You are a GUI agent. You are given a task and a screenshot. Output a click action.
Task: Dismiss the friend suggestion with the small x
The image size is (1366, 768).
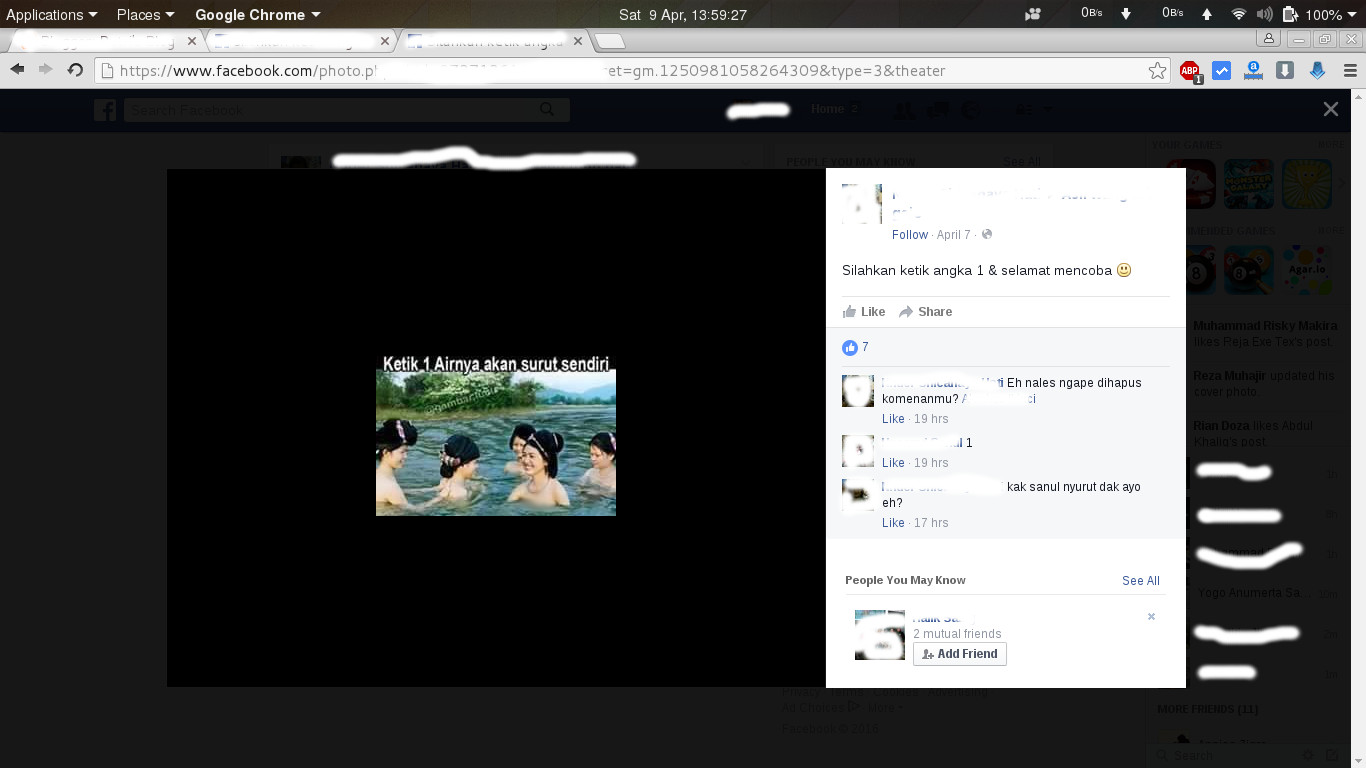(1151, 616)
